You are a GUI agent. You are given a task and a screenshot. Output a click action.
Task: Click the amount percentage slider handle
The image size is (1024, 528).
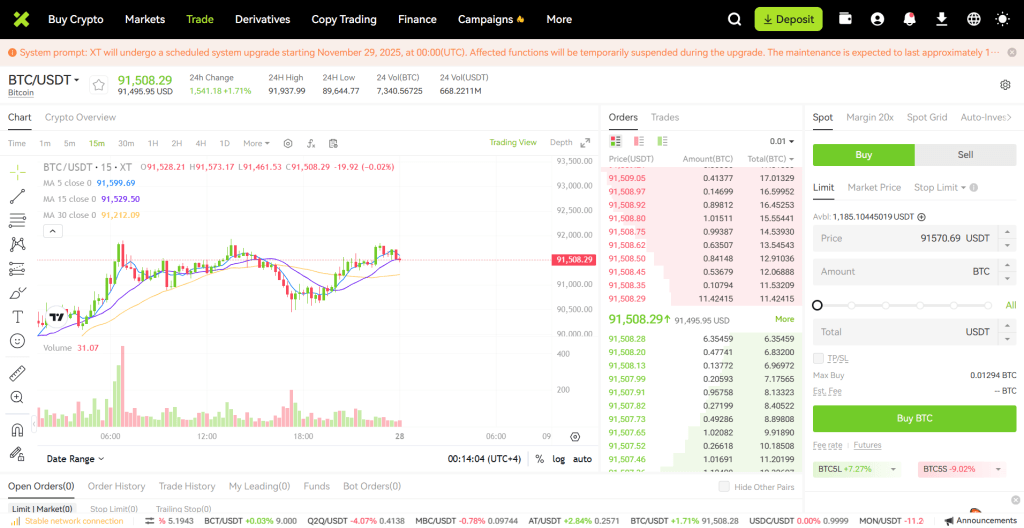pyautogui.click(x=817, y=305)
